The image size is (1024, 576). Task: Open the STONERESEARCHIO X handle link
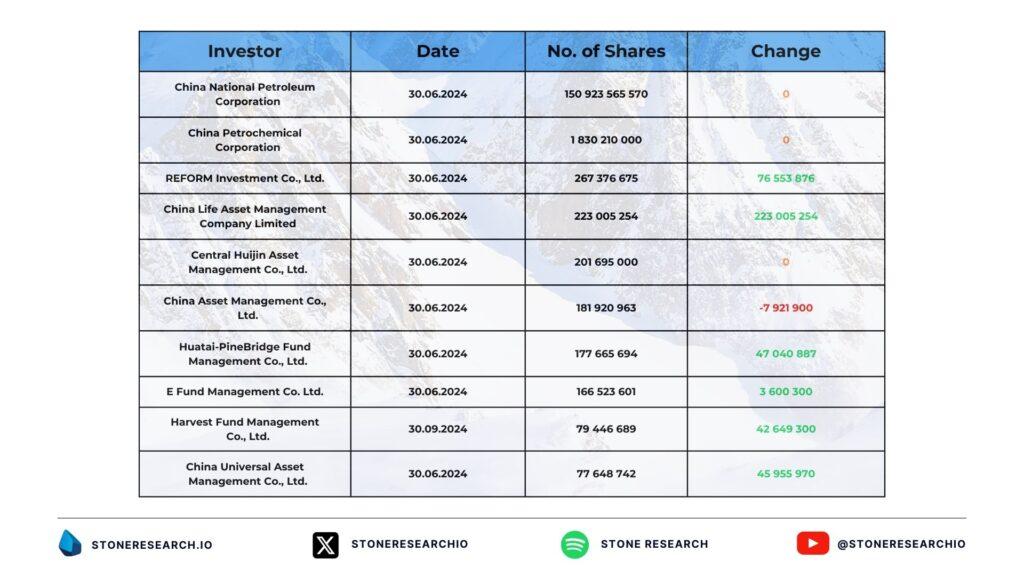pos(409,544)
